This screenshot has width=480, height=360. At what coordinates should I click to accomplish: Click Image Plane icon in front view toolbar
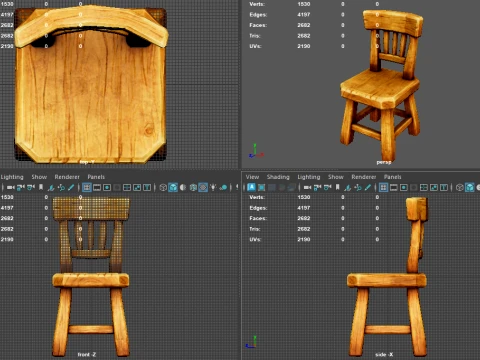click(51, 187)
